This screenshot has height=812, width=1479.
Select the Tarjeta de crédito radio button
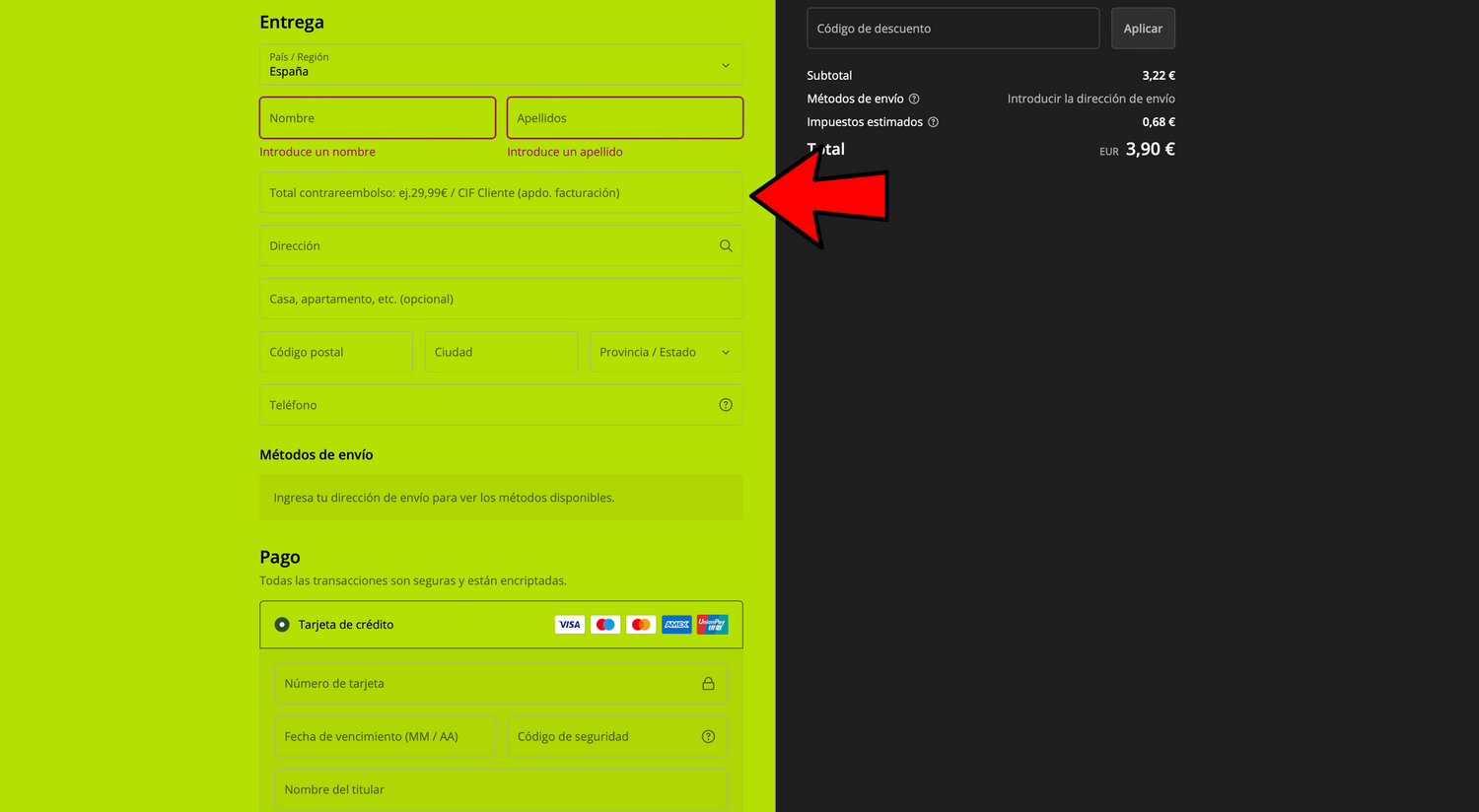tap(282, 625)
